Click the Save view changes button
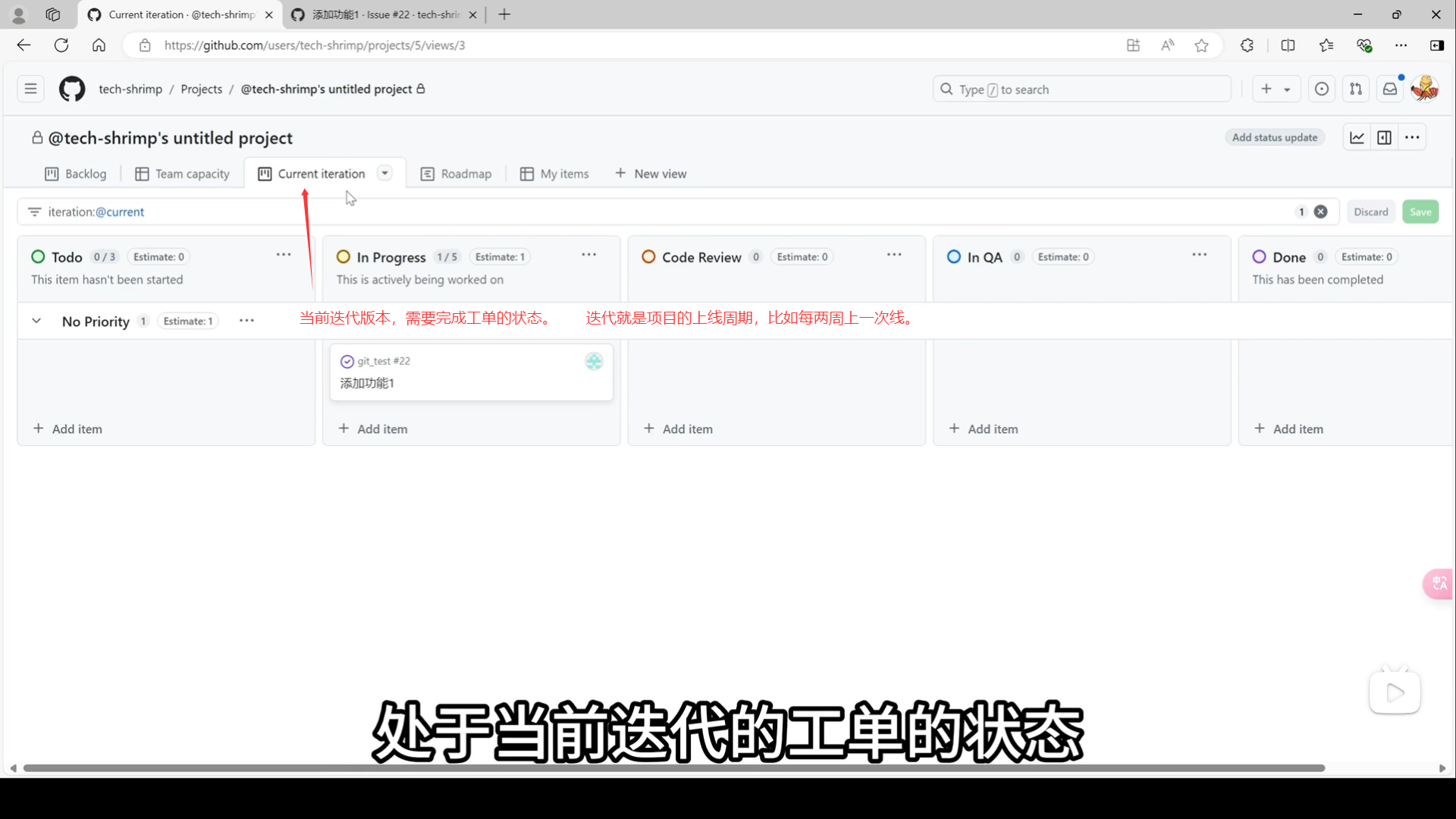 1420,212
